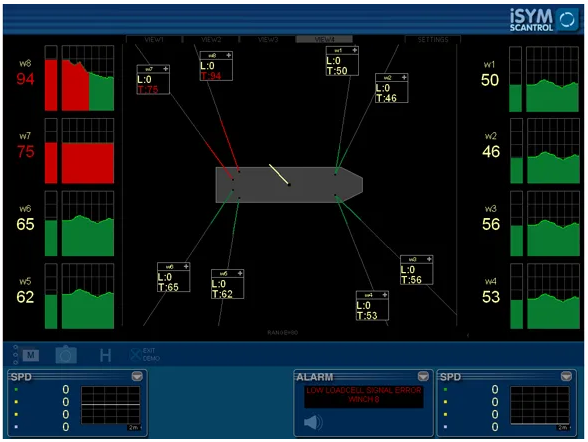Viewport: 588px width, 442px height.
Task: Click the T:65 reading in map
Action: click(x=168, y=287)
